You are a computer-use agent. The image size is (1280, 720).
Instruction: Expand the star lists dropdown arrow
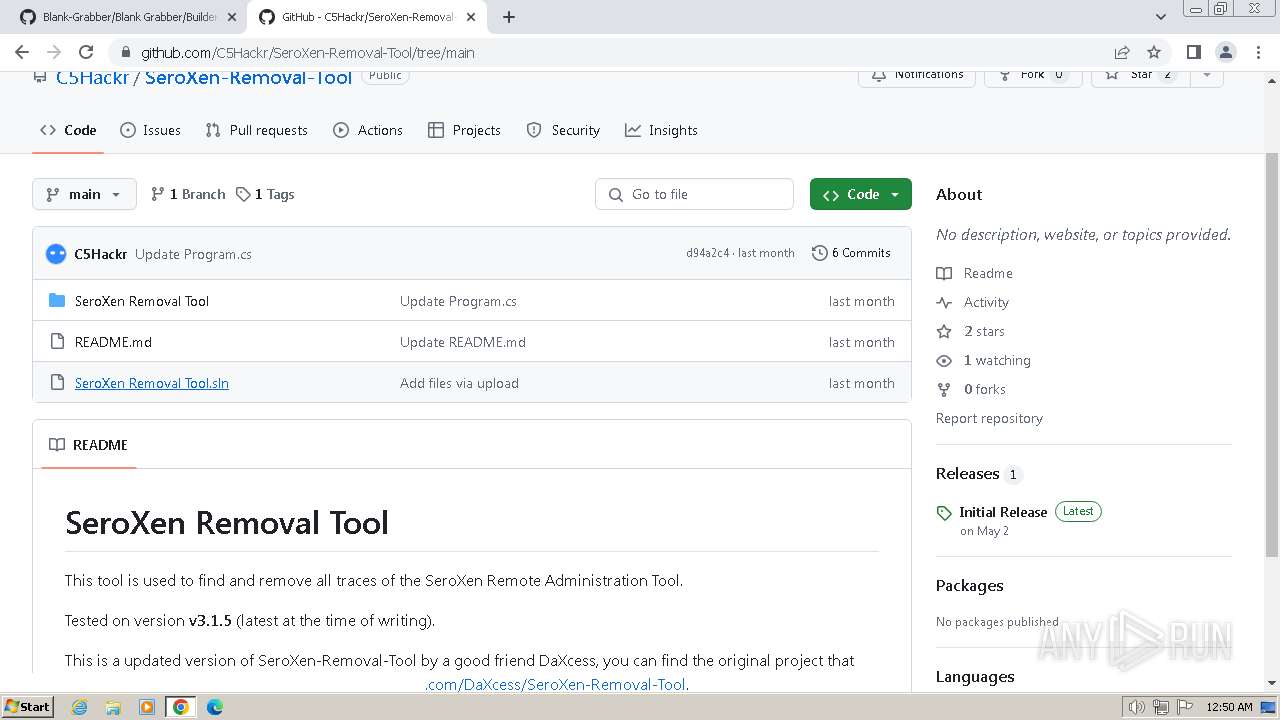point(1207,77)
